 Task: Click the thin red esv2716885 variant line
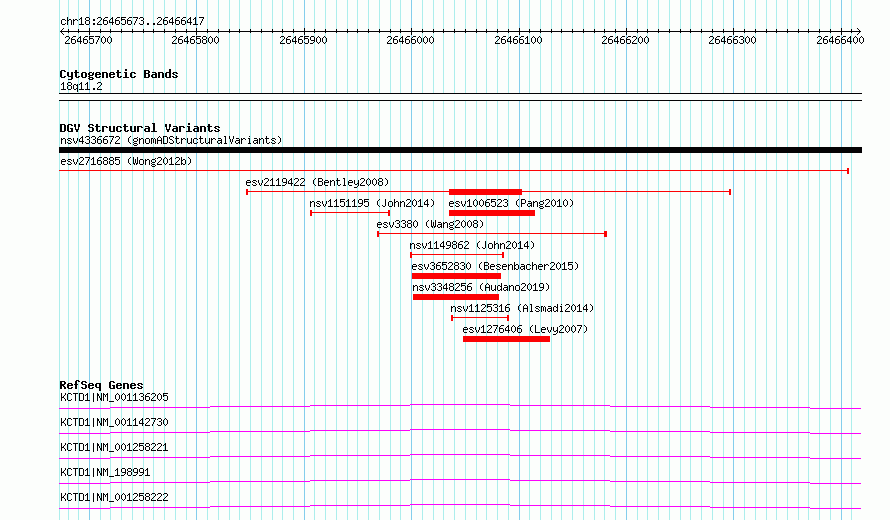pyautogui.click(x=454, y=171)
